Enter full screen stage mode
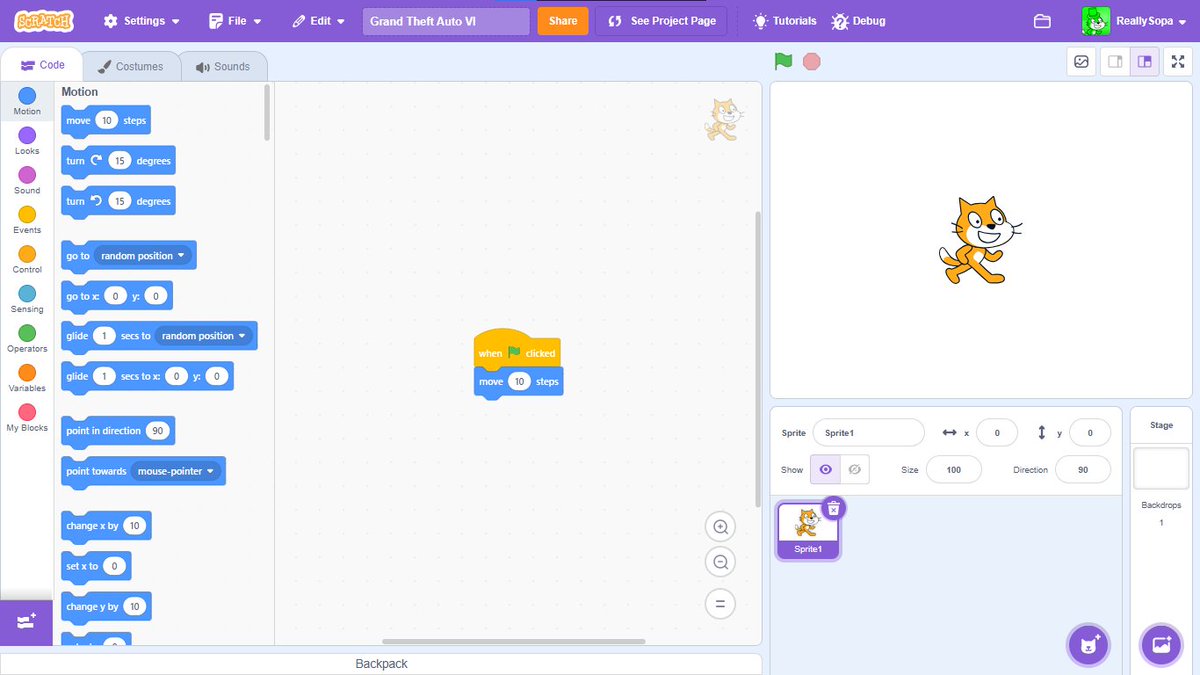Screen dimensions: 1200x675 click(1177, 61)
